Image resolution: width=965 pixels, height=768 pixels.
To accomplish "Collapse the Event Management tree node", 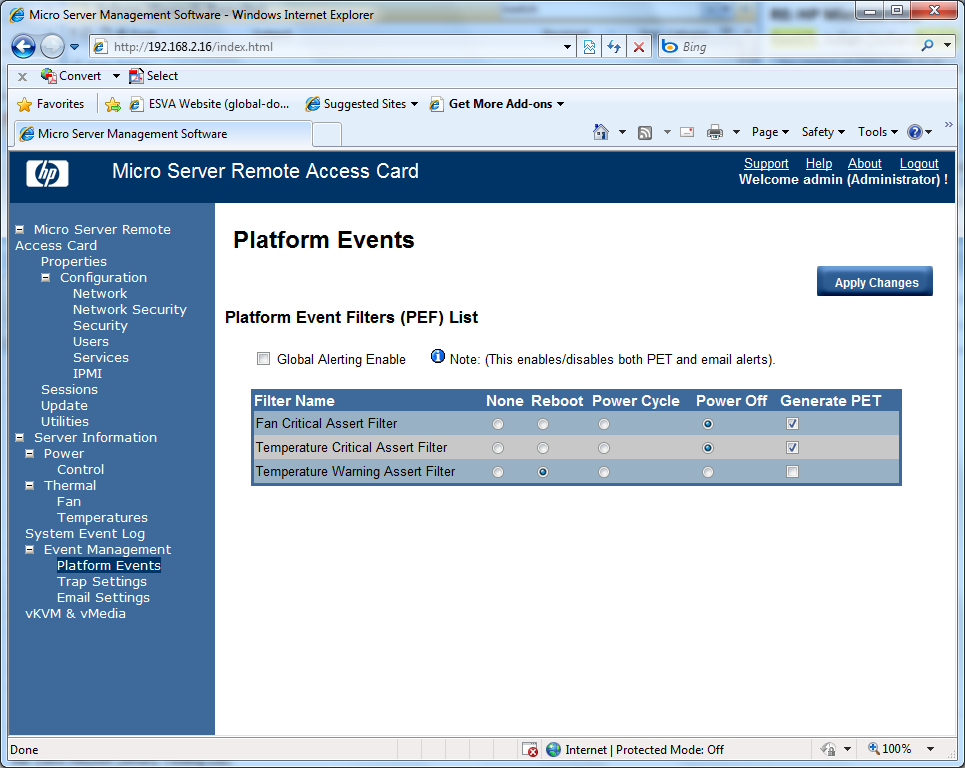I will pyautogui.click(x=29, y=550).
